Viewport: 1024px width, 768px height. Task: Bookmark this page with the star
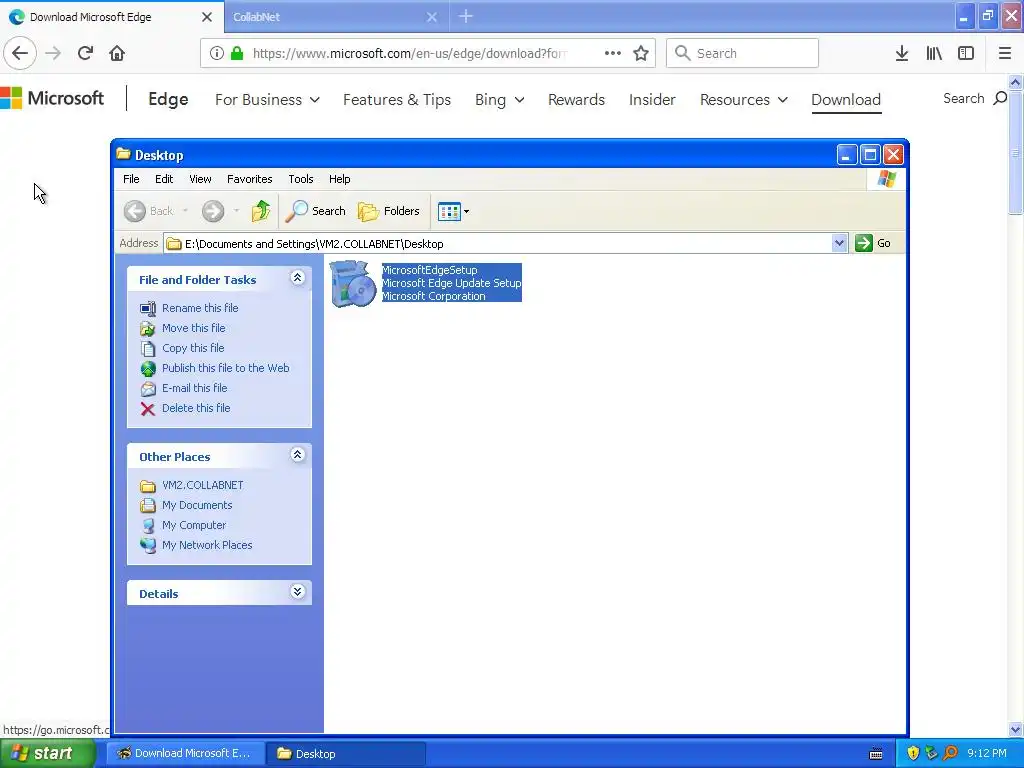[641, 53]
